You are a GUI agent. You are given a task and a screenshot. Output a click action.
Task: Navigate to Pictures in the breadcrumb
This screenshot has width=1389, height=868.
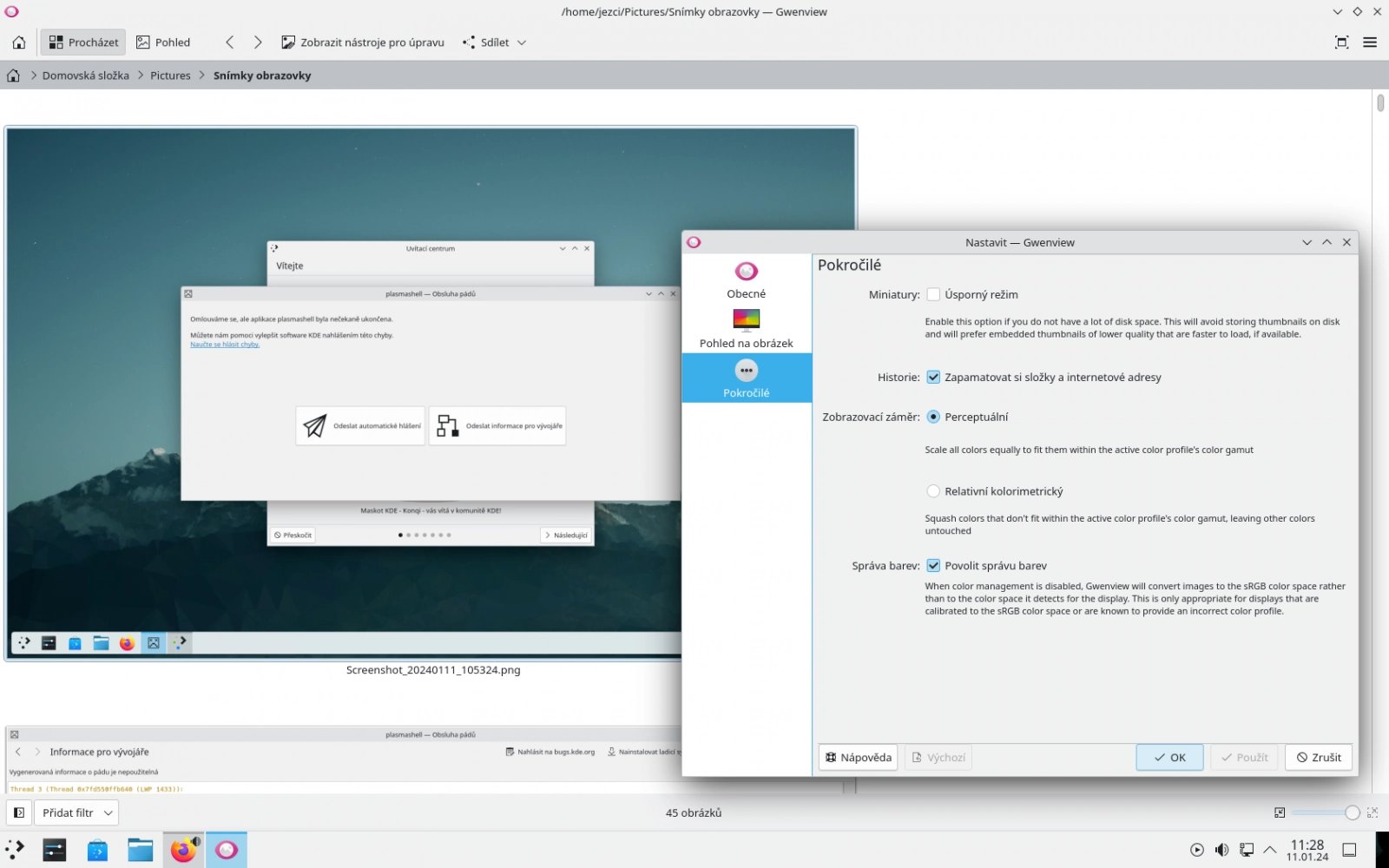coord(170,76)
